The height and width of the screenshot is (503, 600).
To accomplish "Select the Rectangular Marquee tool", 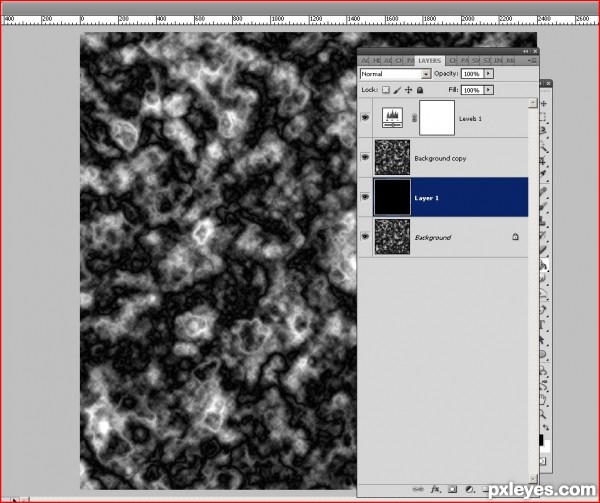I will pos(544,117).
